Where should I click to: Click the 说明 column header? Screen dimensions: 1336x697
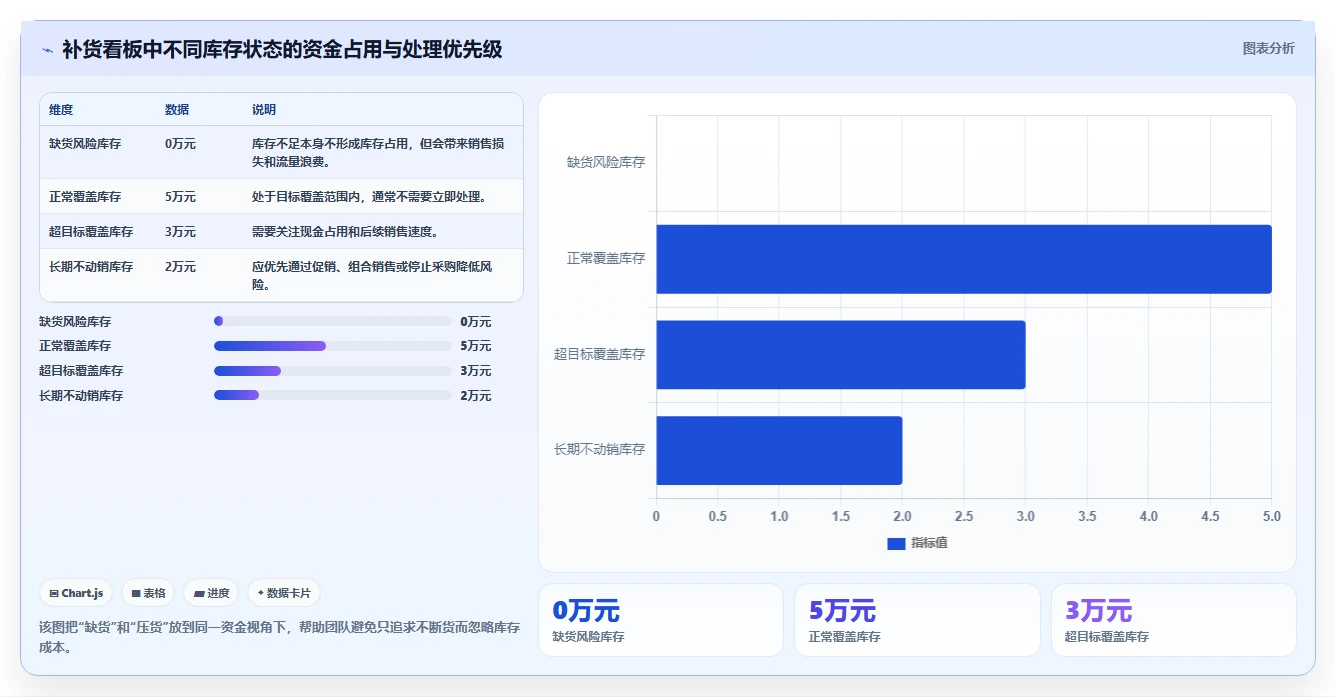(264, 110)
